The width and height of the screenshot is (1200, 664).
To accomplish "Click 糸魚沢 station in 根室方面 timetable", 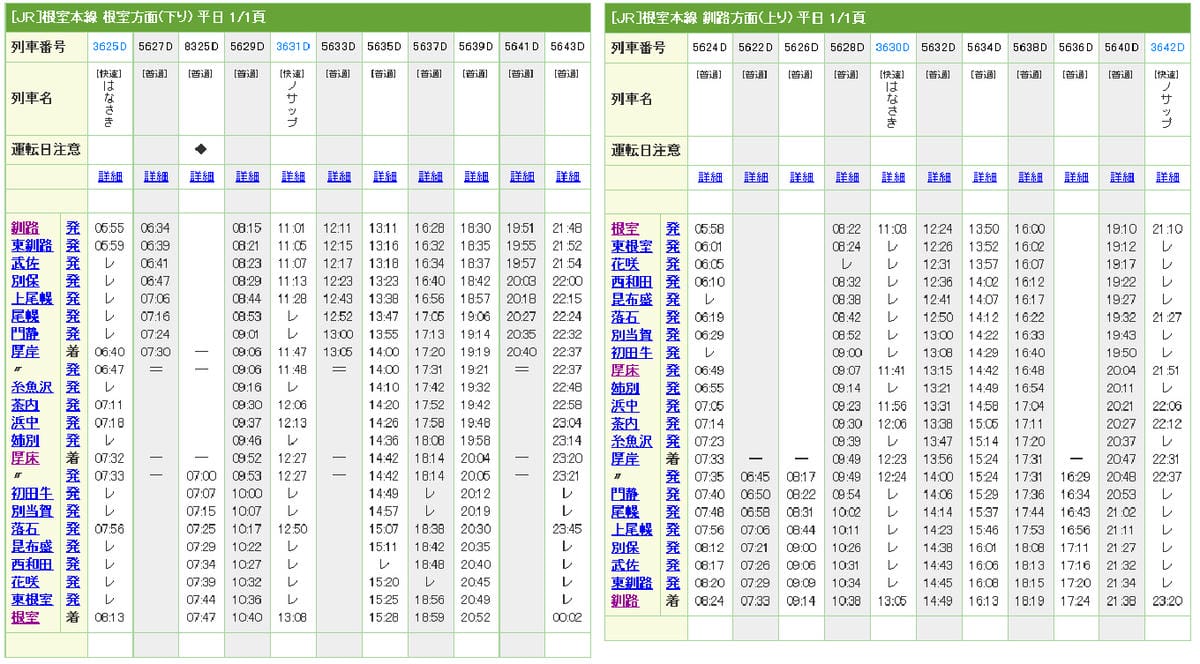I will pos(32,387).
